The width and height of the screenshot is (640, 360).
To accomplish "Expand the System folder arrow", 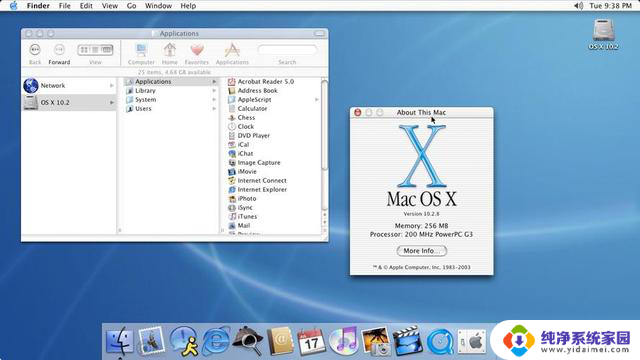I will coord(214,100).
